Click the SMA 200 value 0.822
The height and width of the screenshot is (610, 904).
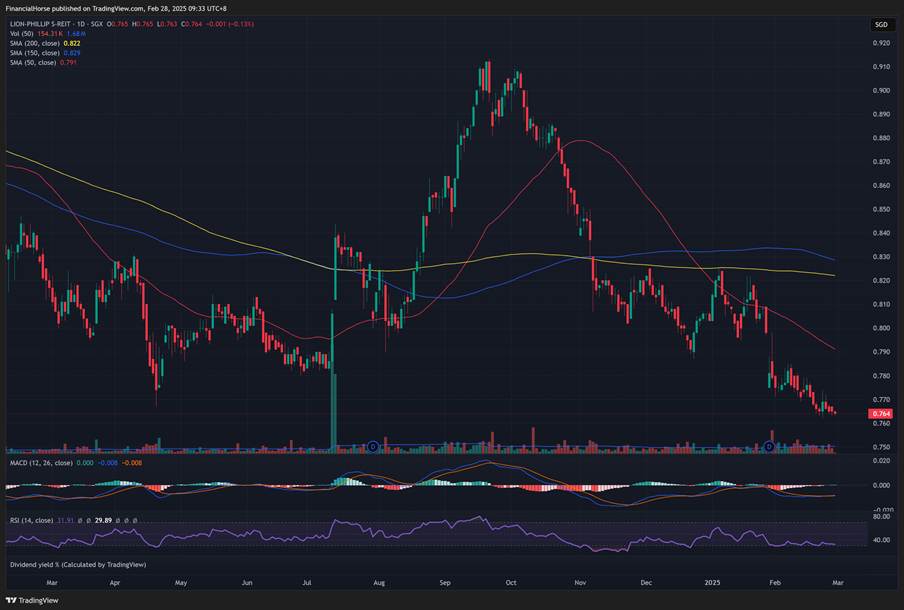[71, 43]
